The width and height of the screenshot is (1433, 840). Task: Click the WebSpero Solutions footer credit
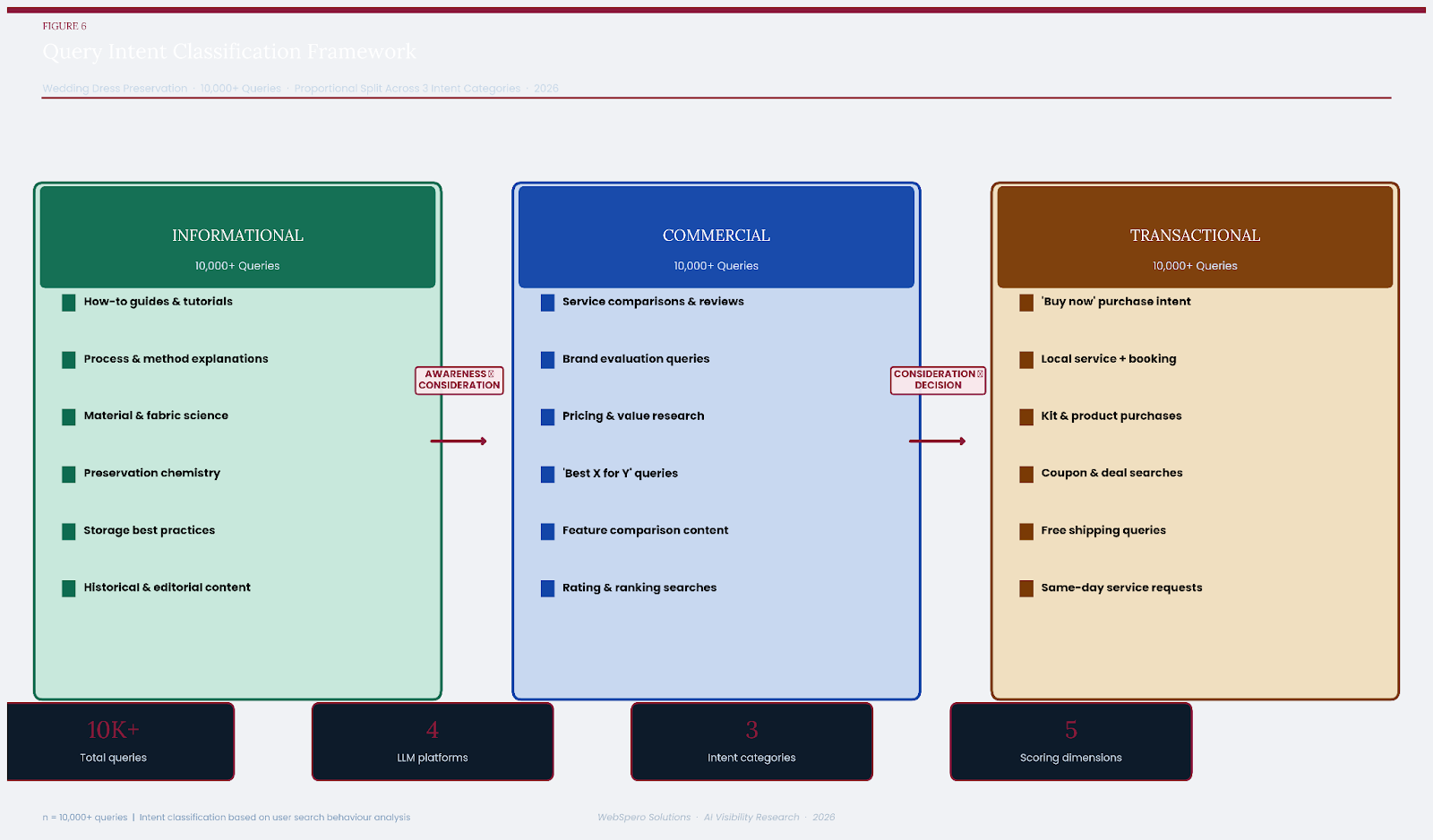point(716,818)
